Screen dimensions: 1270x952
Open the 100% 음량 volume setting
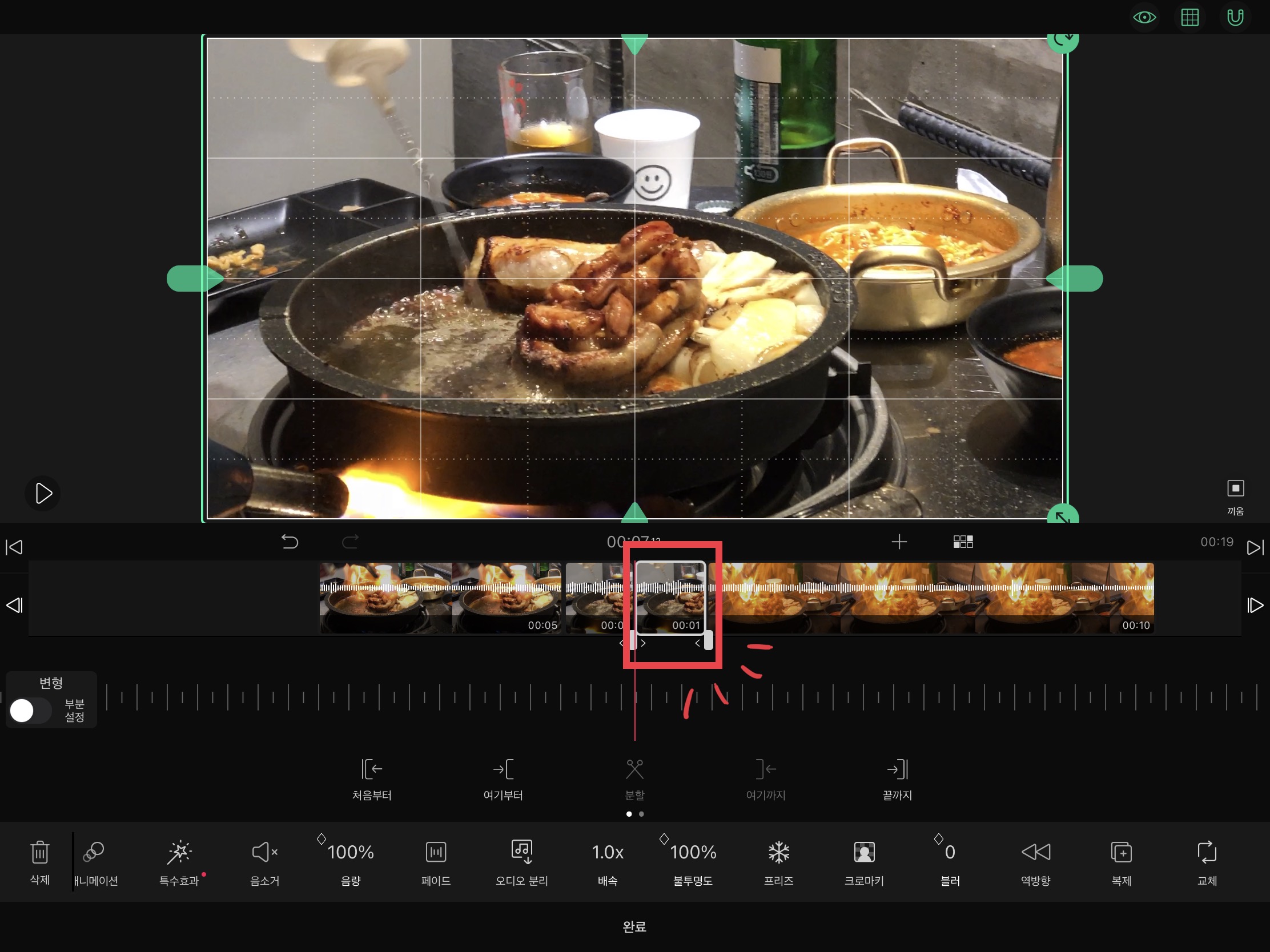(350, 853)
